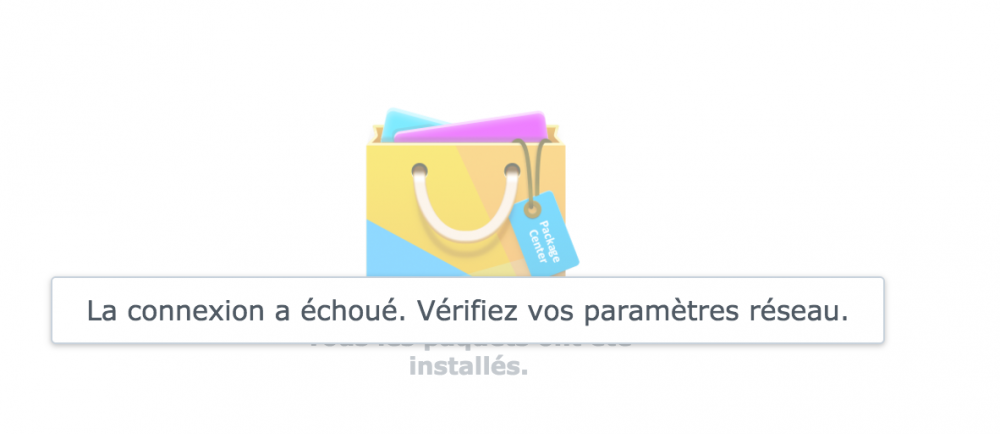This screenshot has height=434, width=1000.
Task: Click the white curved bag handle
Action: pos(465,209)
